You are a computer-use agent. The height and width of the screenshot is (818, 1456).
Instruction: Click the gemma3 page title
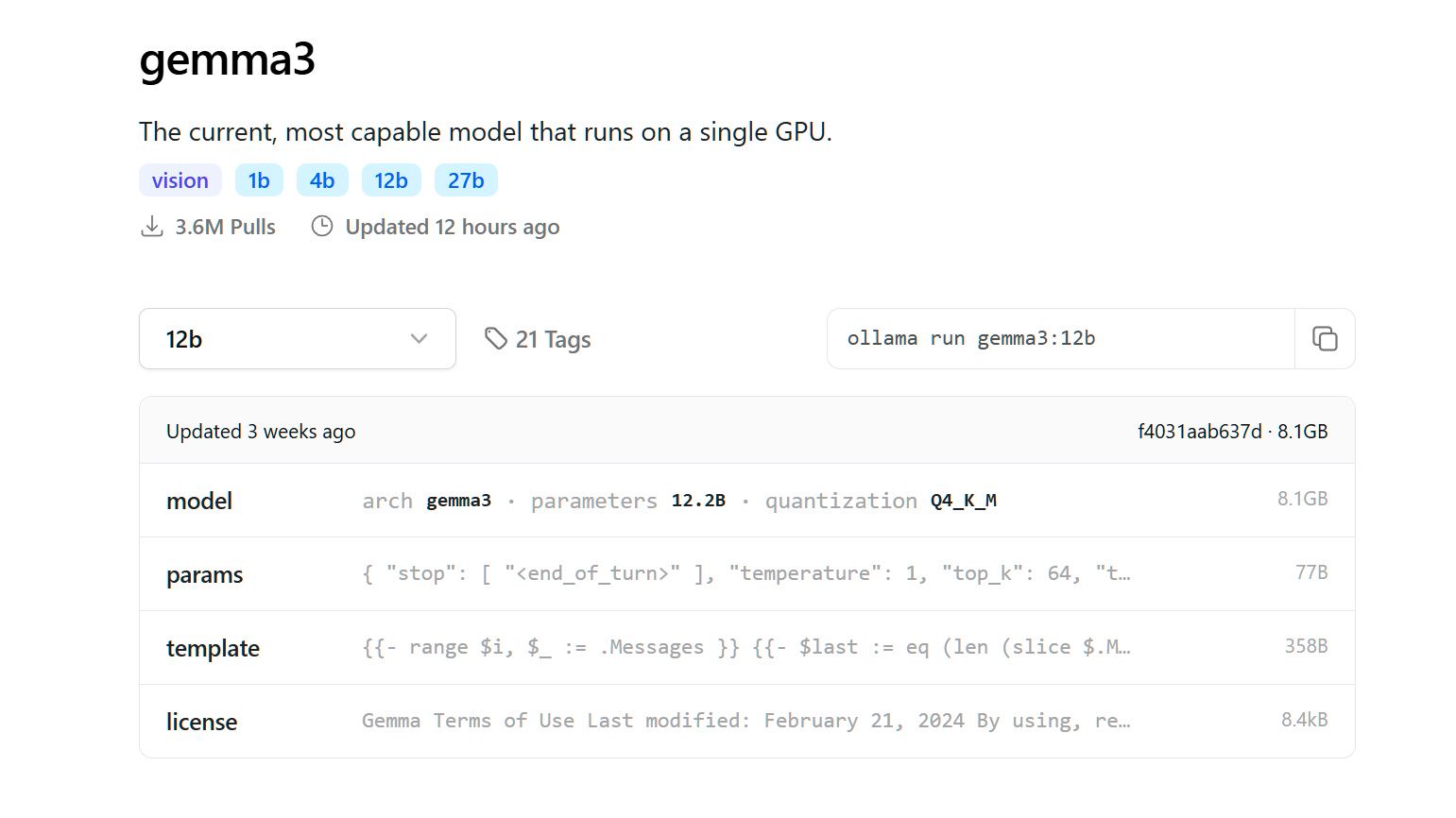click(x=227, y=60)
